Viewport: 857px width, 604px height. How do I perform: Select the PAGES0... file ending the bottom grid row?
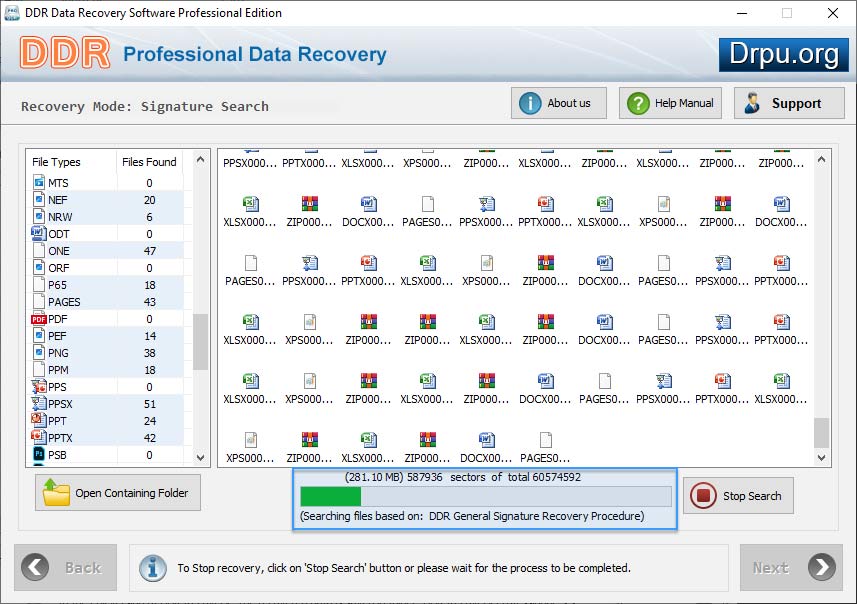tap(545, 447)
